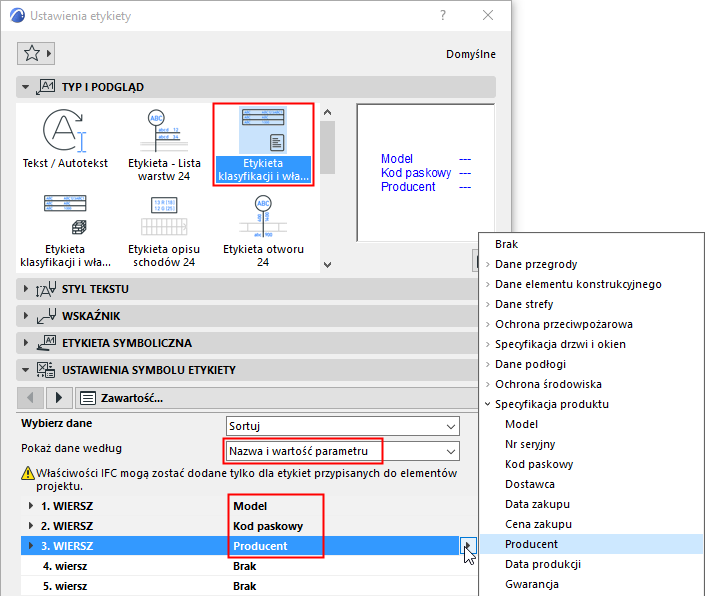Image resolution: width=705 pixels, height=596 pixels.
Task: Select Etykieta otworu 24 type
Action: tap(263, 231)
